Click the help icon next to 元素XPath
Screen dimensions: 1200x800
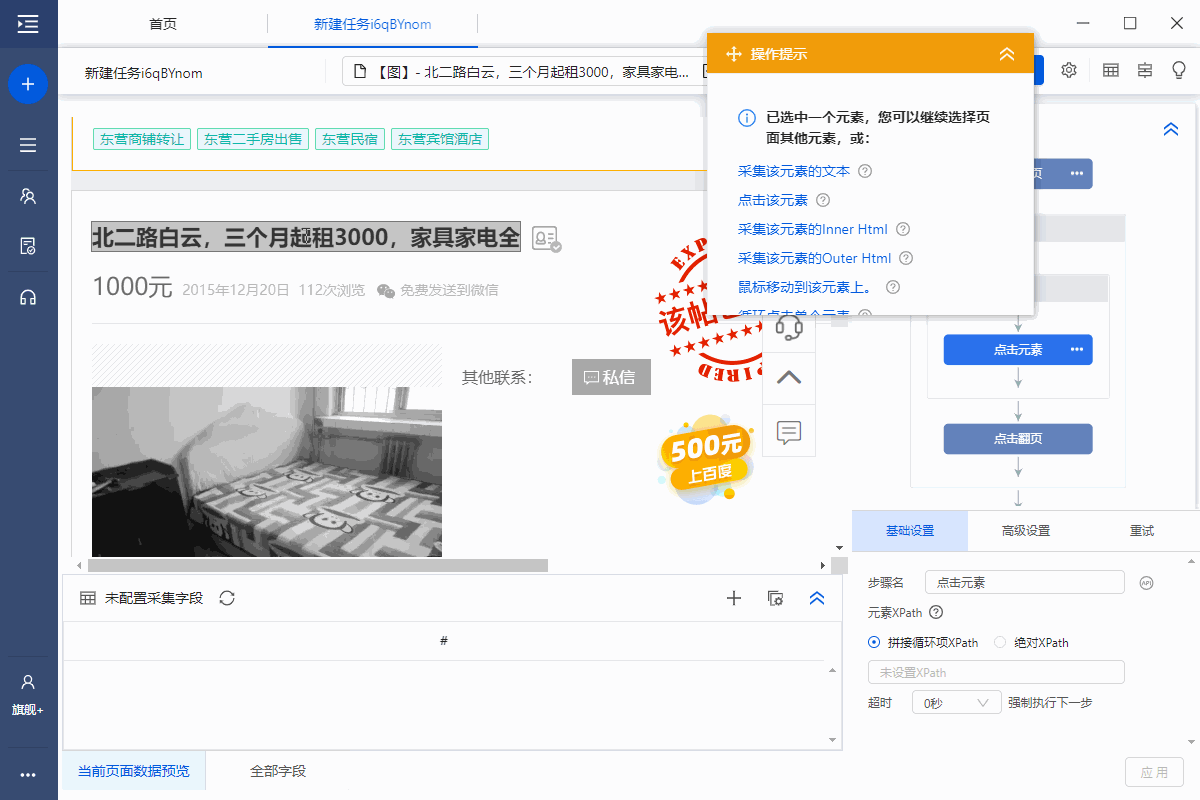tap(936, 612)
